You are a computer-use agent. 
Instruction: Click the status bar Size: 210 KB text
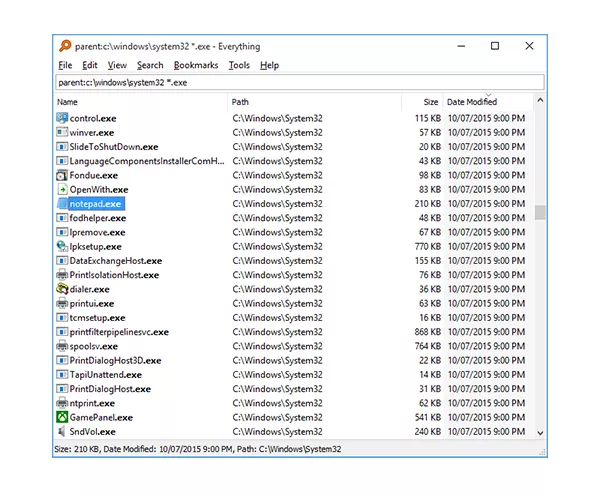(x=77, y=449)
